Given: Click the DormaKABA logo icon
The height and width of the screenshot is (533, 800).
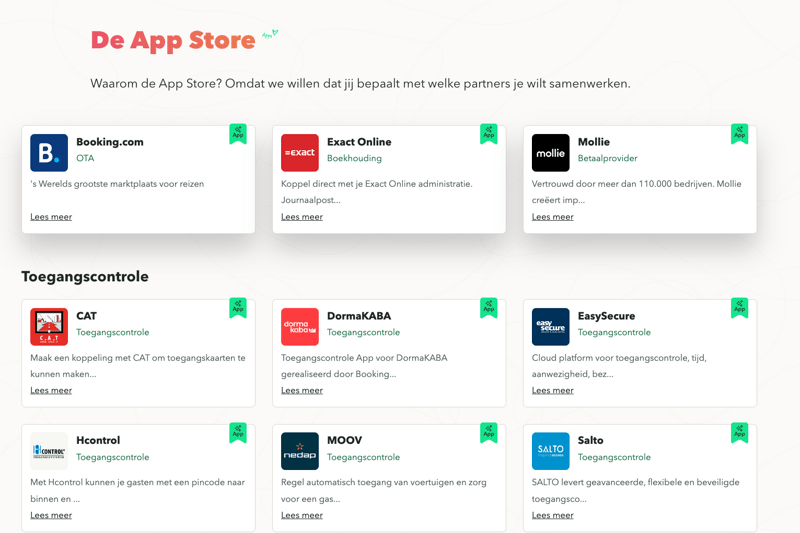Looking at the screenshot, I should point(299,326).
